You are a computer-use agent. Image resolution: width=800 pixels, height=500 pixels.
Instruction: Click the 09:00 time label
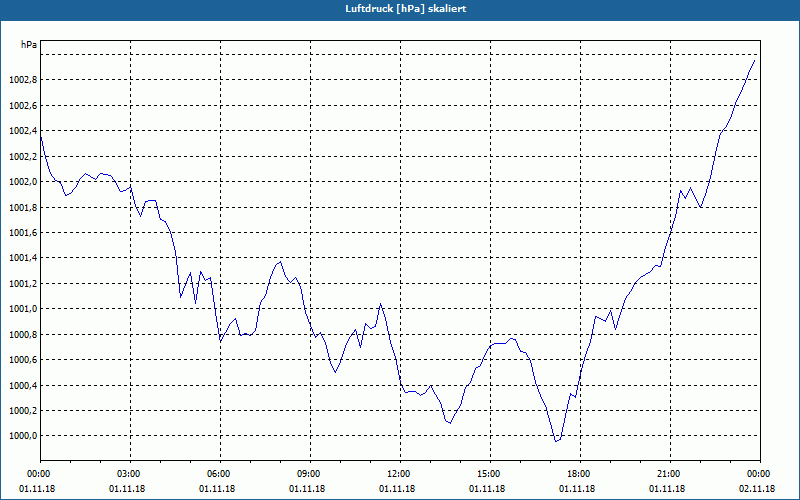point(310,474)
